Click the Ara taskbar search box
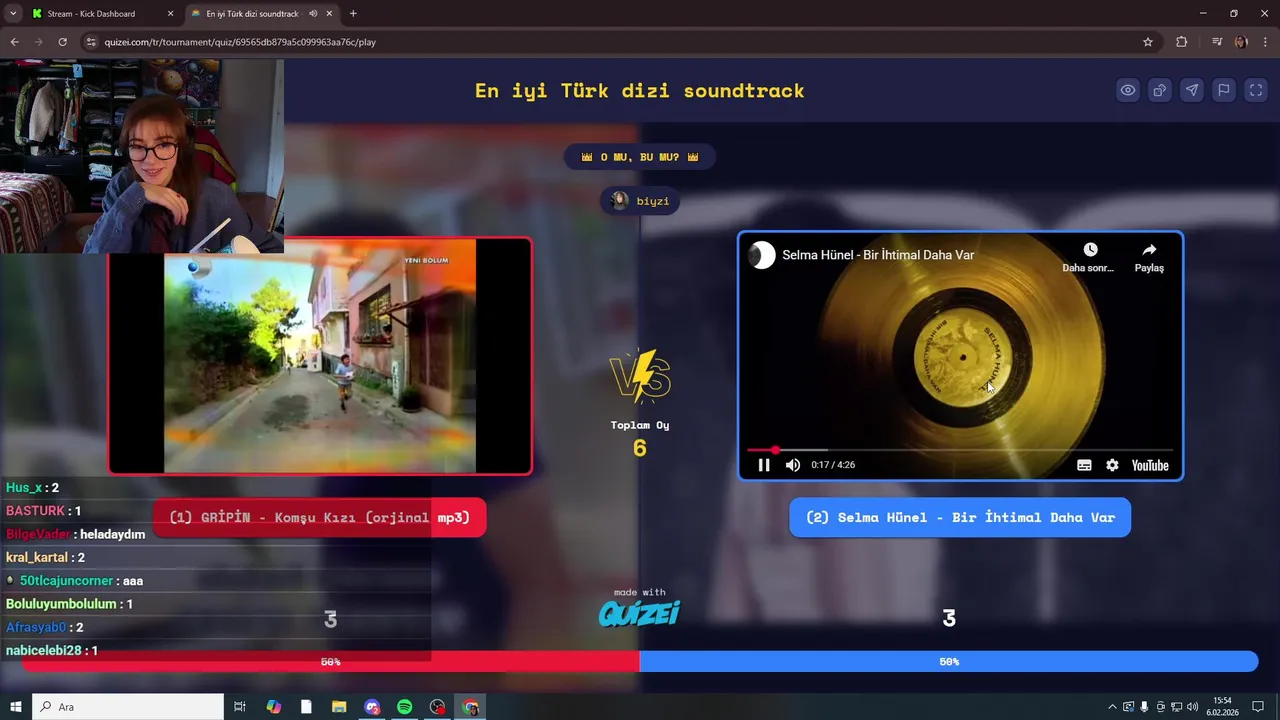This screenshot has width=1280, height=720. point(128,707)
